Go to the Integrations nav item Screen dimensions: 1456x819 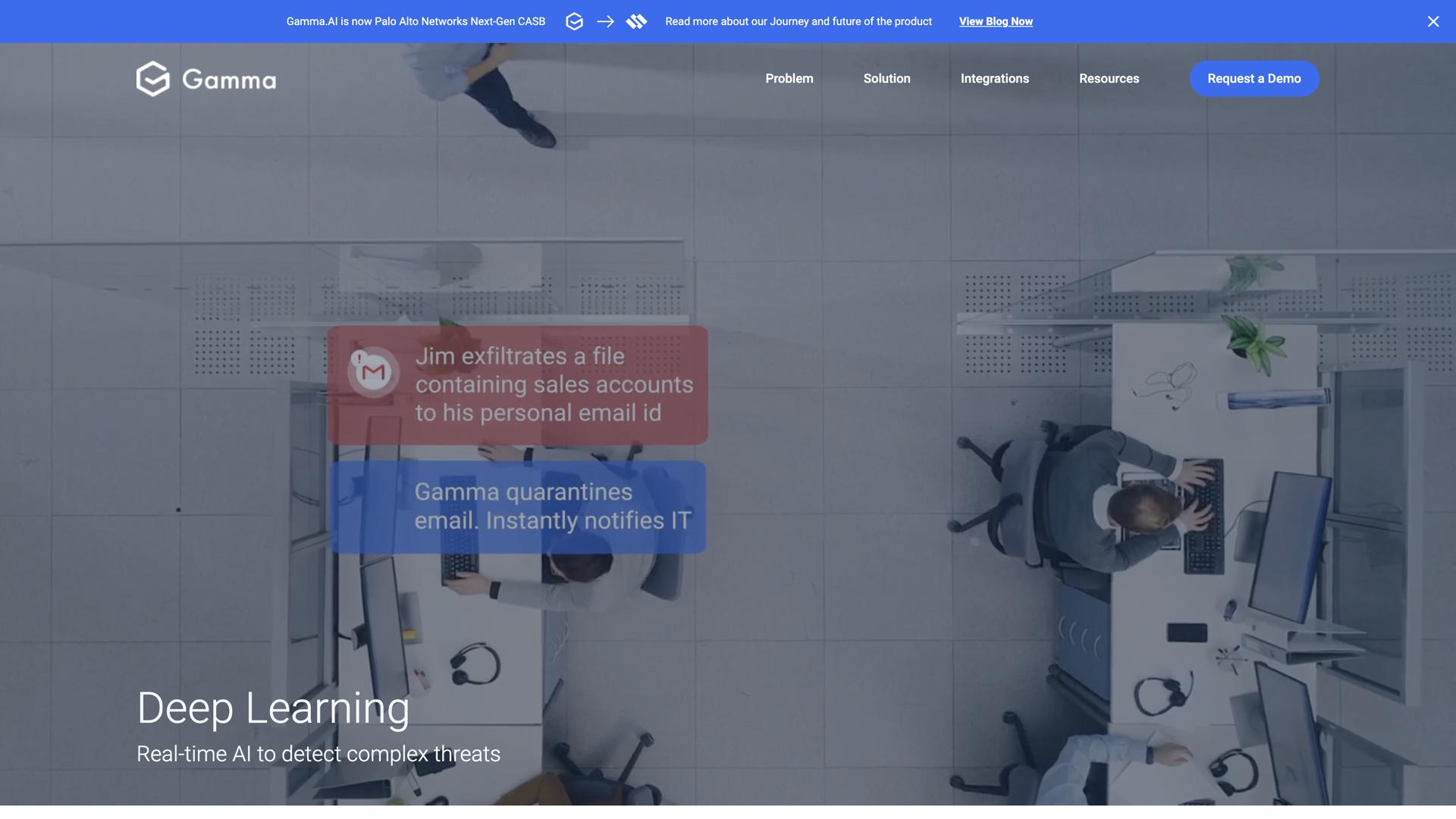[x=994, y=79]
